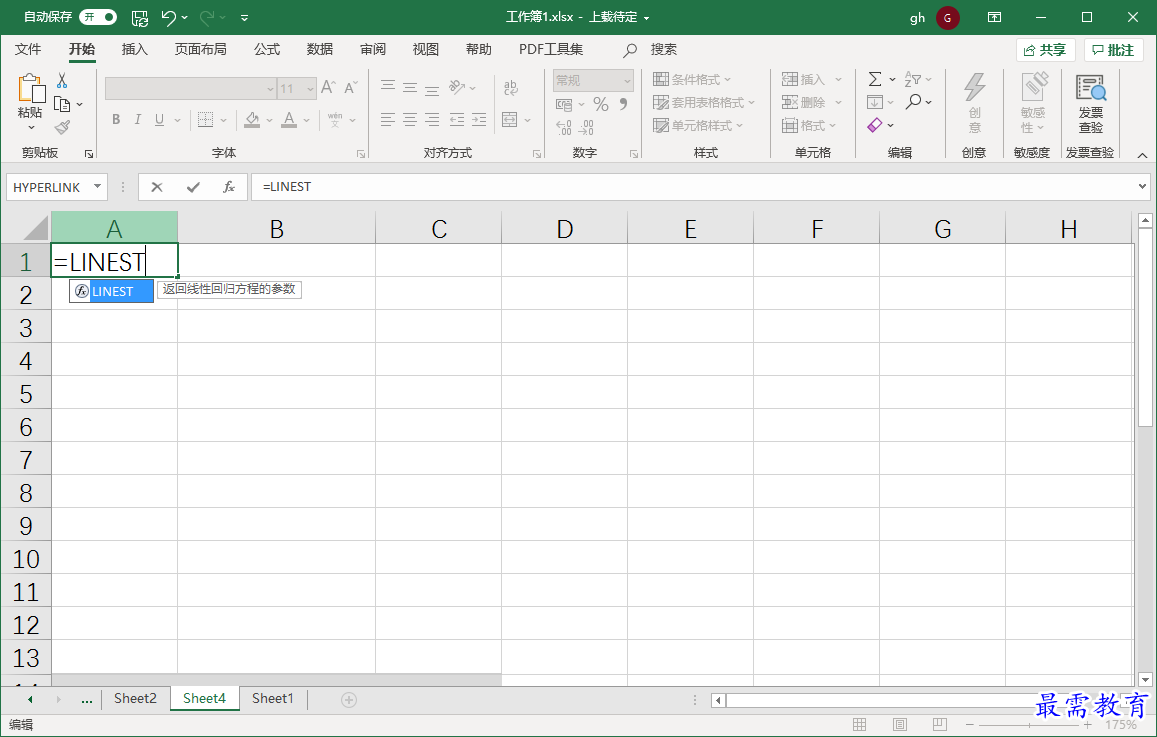
Task: Switch to the 公式 Formulas tab
Action: (267, 49)
